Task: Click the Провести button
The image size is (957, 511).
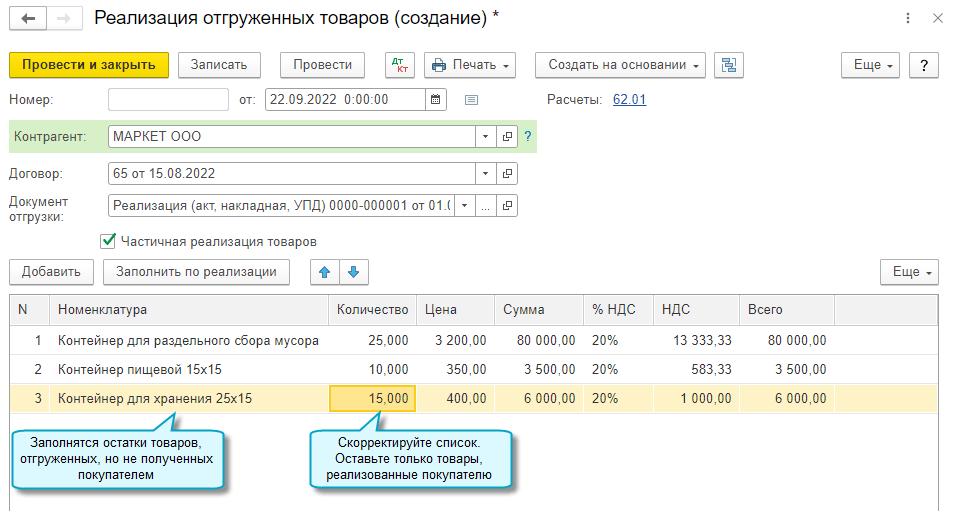Action: click(322, 65)
